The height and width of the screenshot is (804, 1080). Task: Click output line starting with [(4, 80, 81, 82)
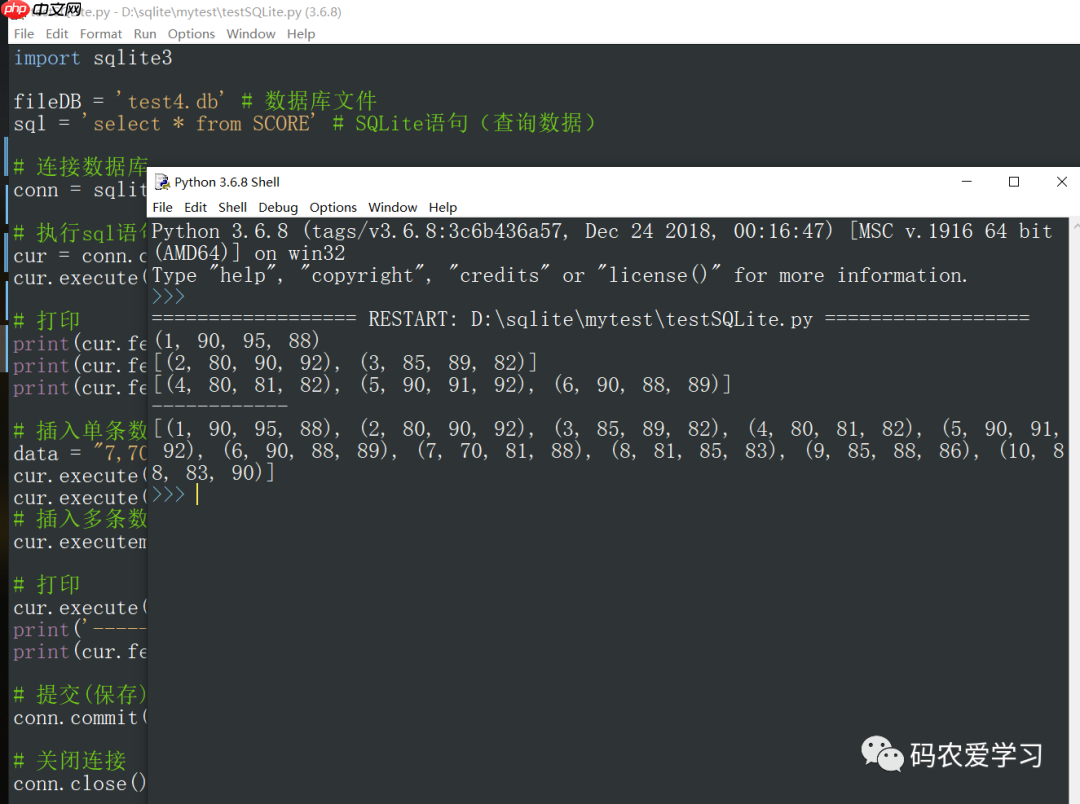442,384
